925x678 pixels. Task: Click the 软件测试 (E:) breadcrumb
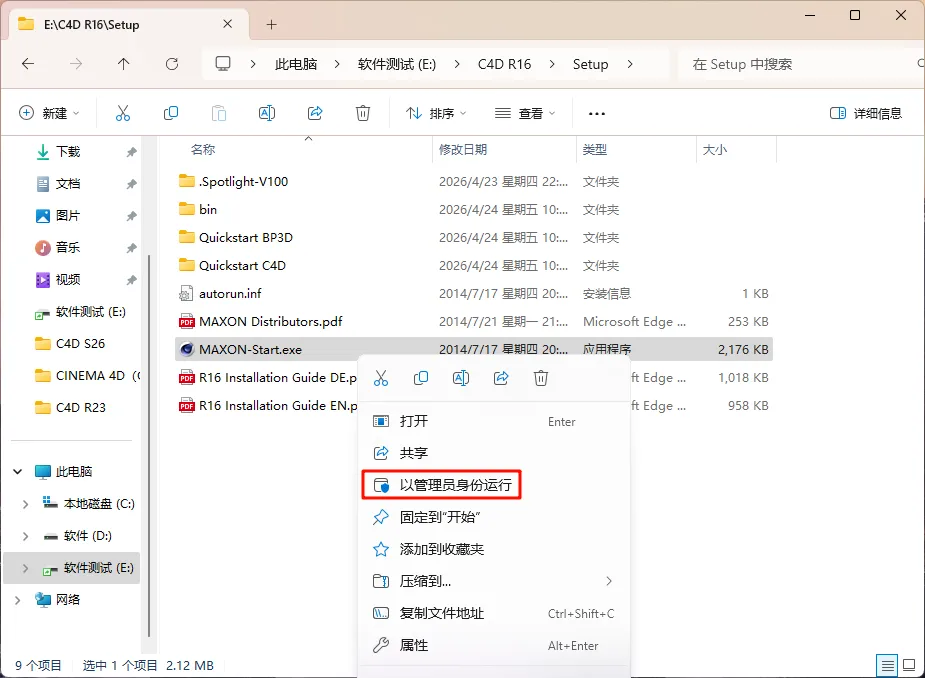[x=397, y=64]
